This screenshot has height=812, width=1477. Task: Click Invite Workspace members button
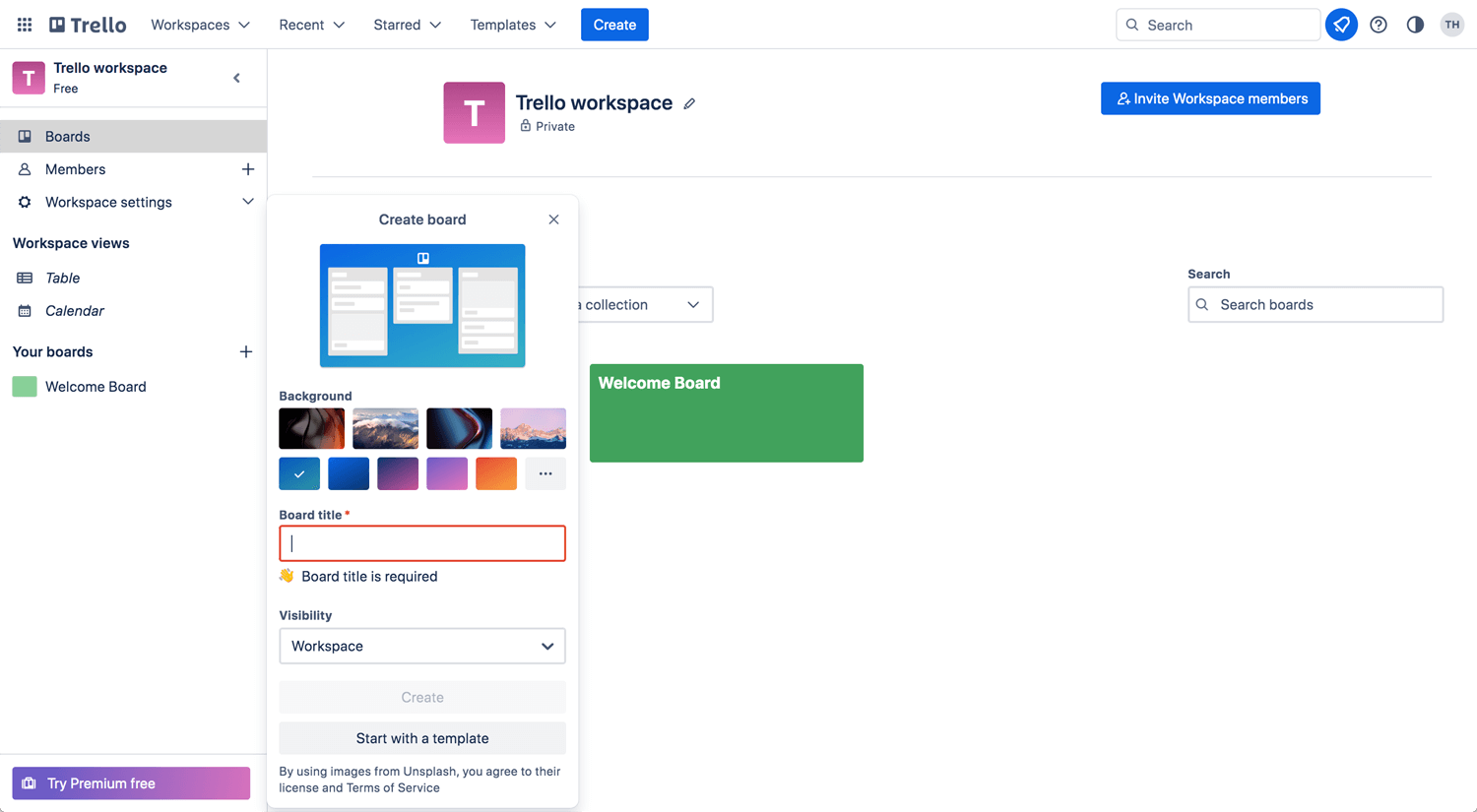point(1210,98)
